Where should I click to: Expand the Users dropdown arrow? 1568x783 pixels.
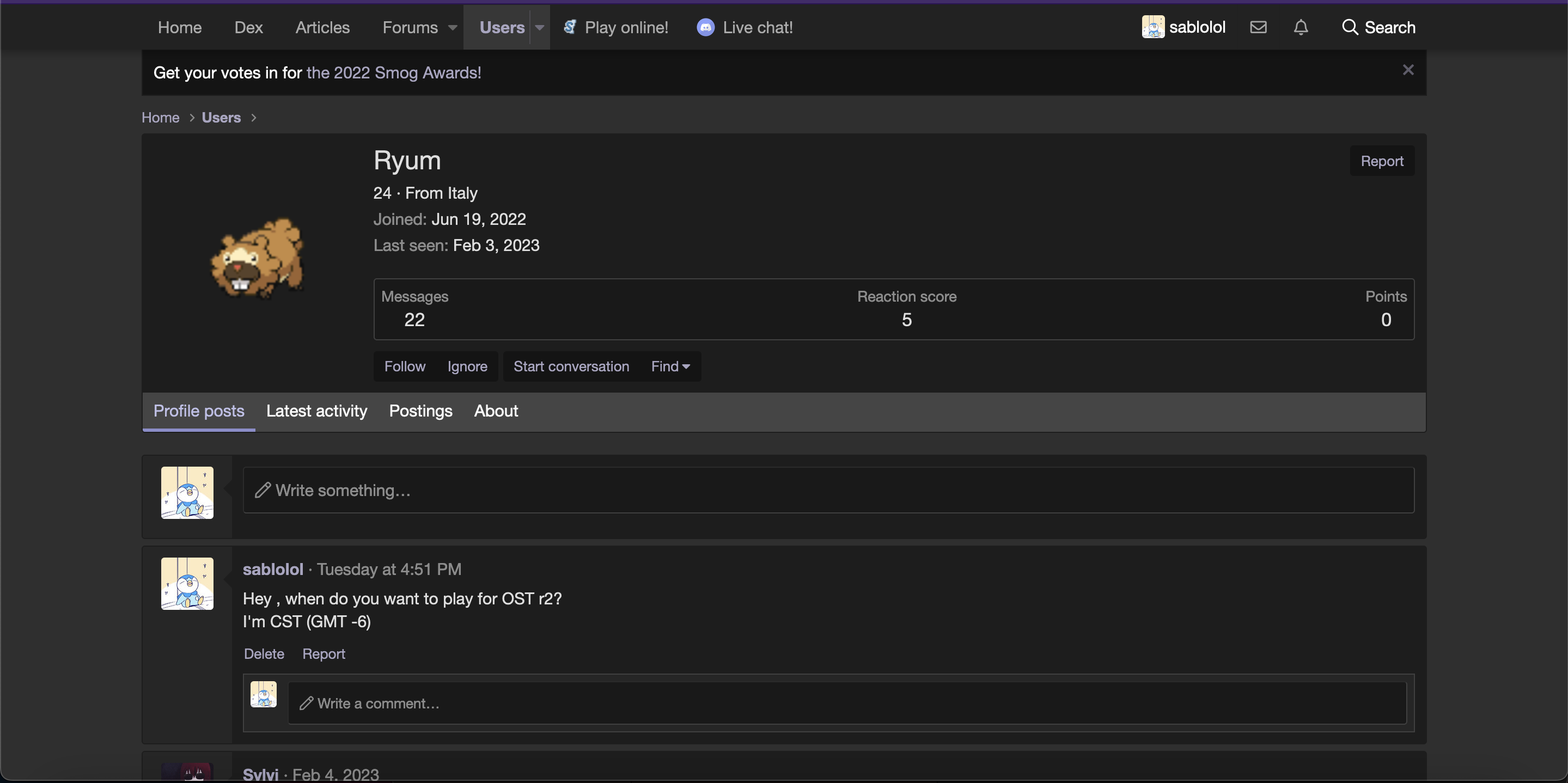click(539, 27)
